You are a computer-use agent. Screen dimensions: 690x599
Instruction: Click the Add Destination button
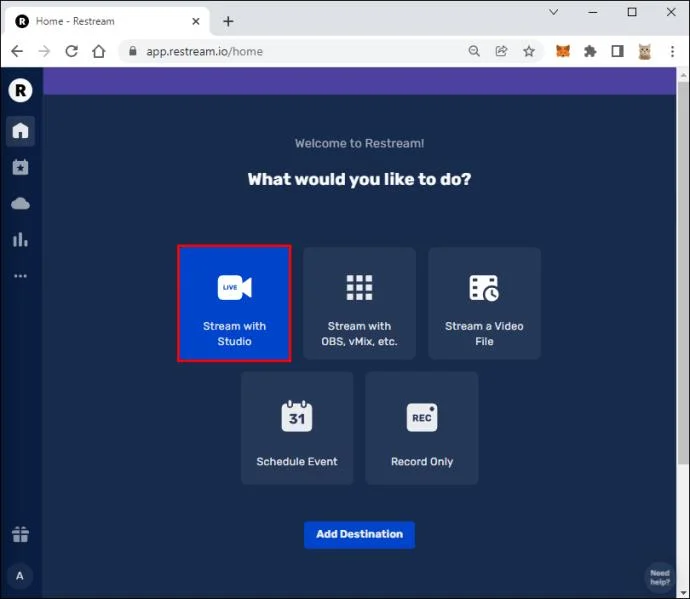point(359,535)
